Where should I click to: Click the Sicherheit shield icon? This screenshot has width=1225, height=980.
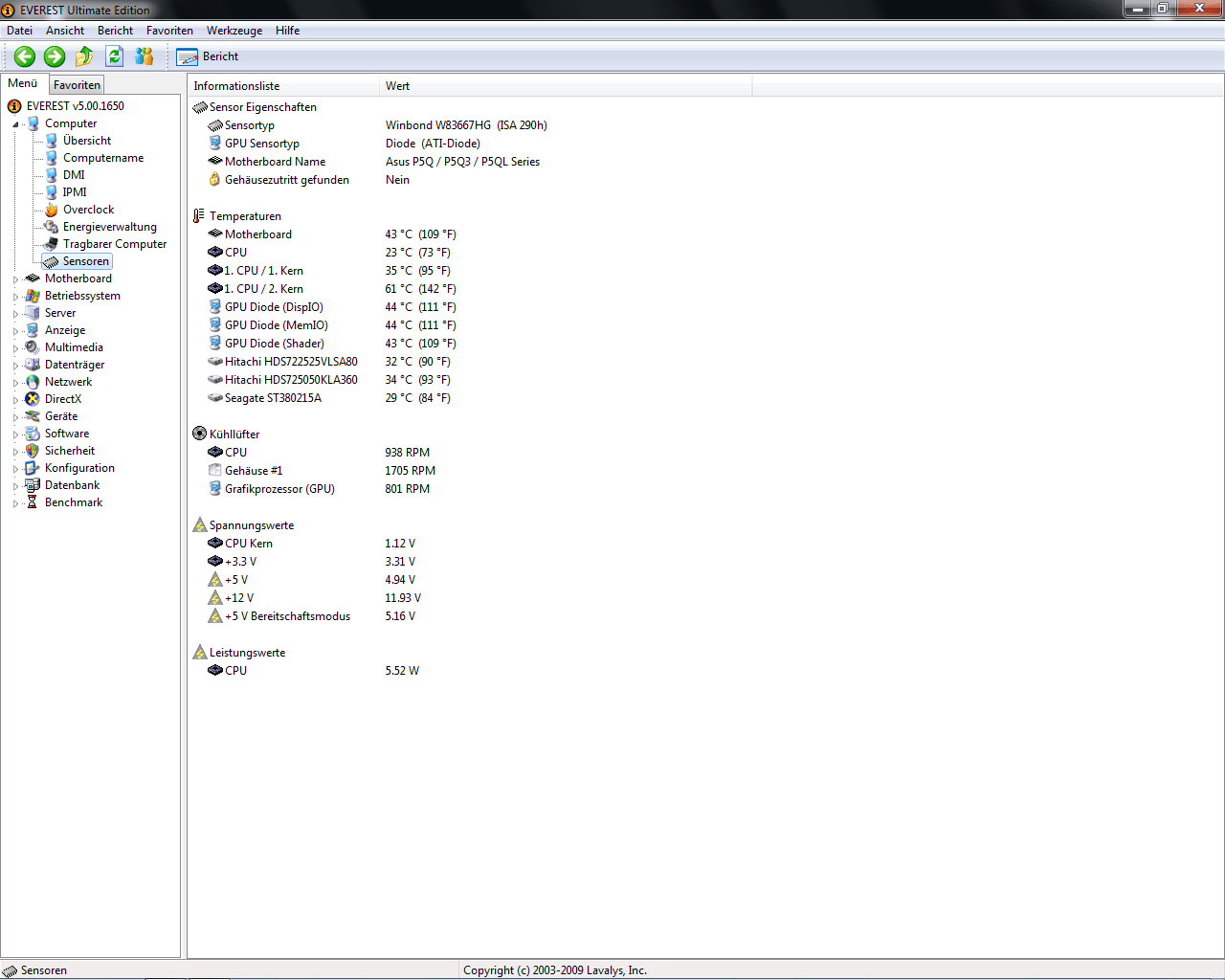33,451
